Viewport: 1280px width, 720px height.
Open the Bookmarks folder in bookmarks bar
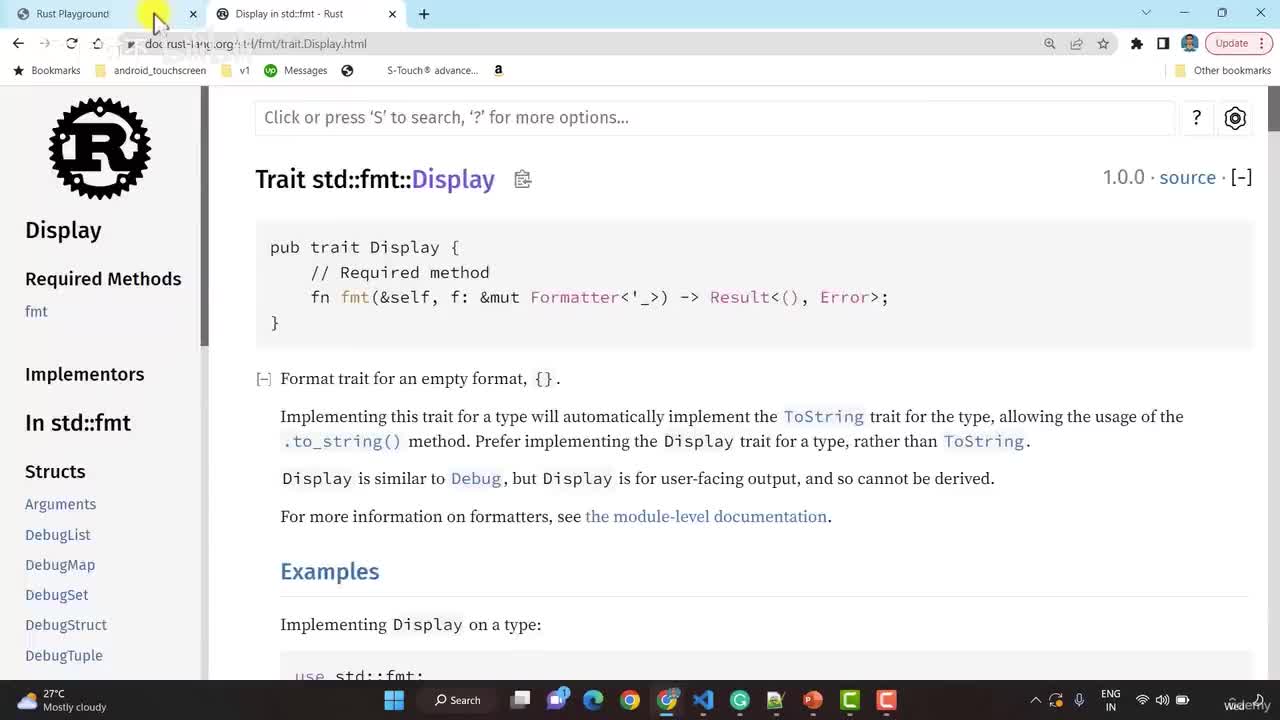(46, 71)
